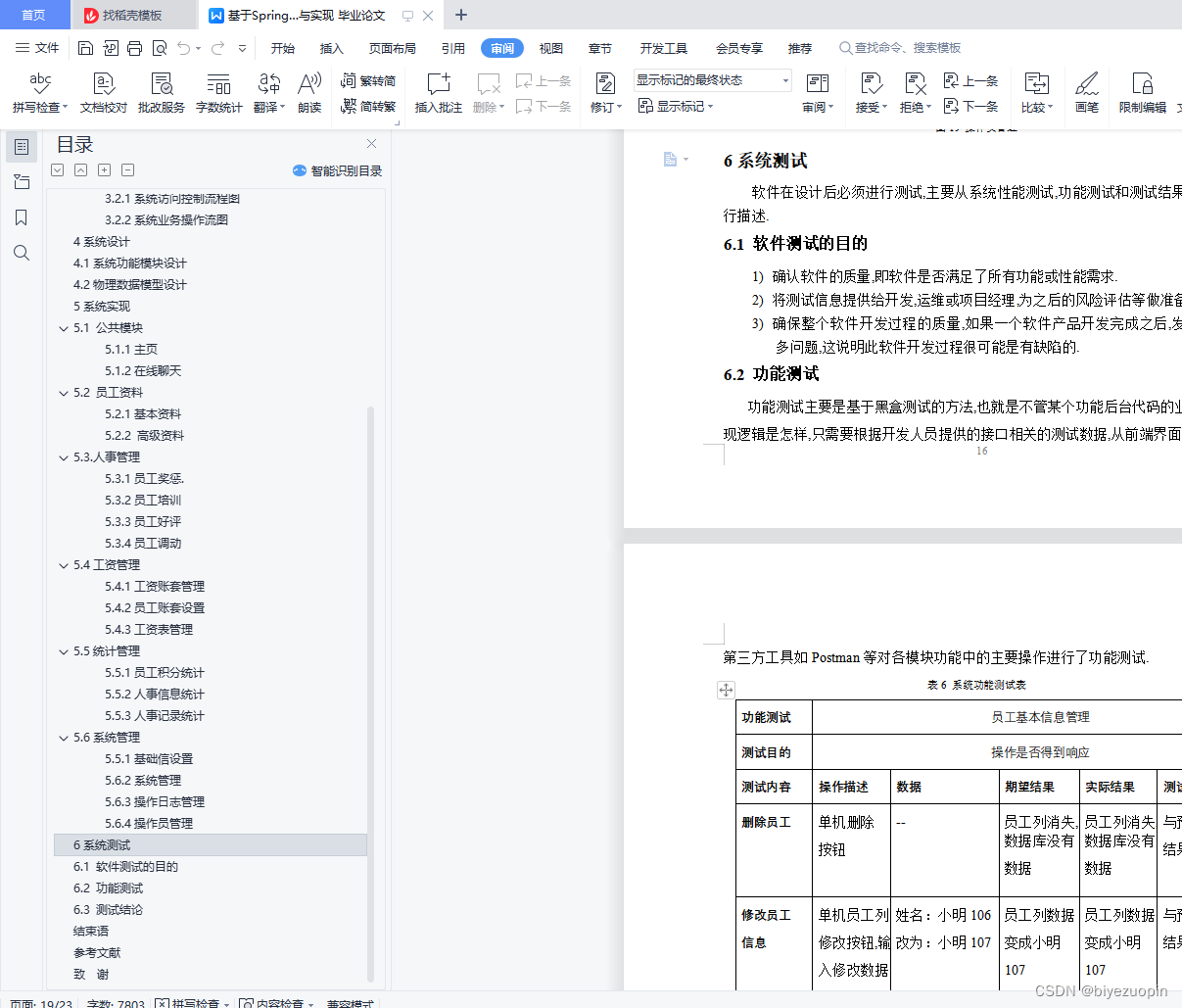Collapse the 5.2 员工资料 section
Image resolution: width=1182 pixels, height=1008 pixels.
64,392
